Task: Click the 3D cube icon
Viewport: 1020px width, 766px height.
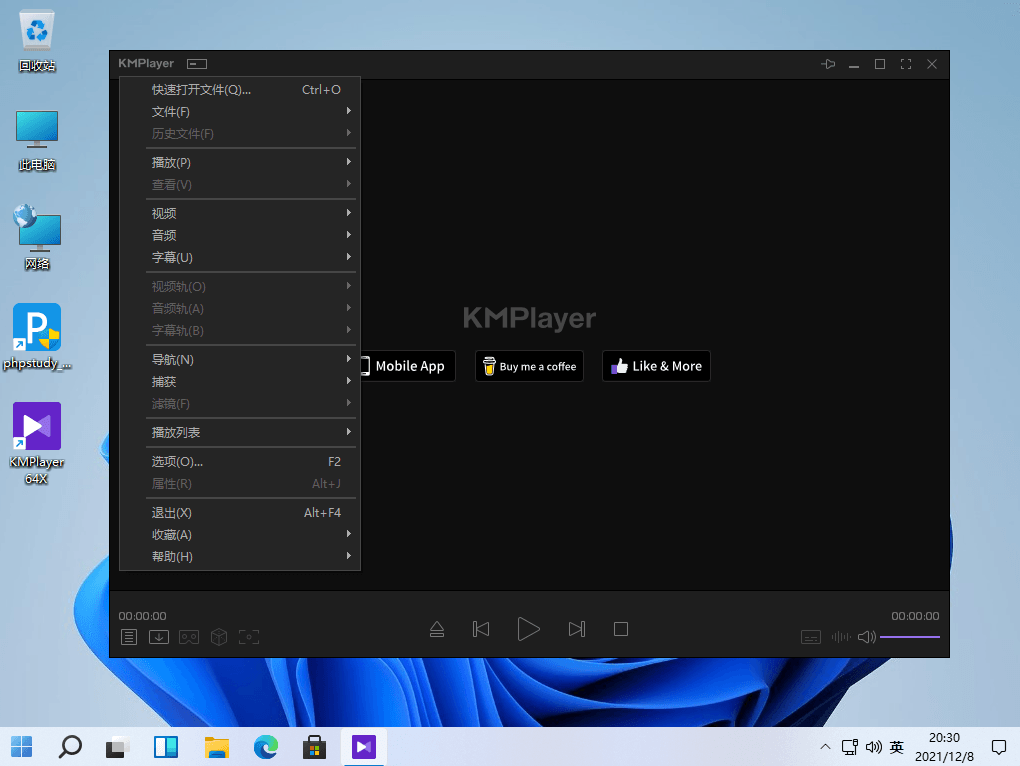Action: (x=219, y=637)
